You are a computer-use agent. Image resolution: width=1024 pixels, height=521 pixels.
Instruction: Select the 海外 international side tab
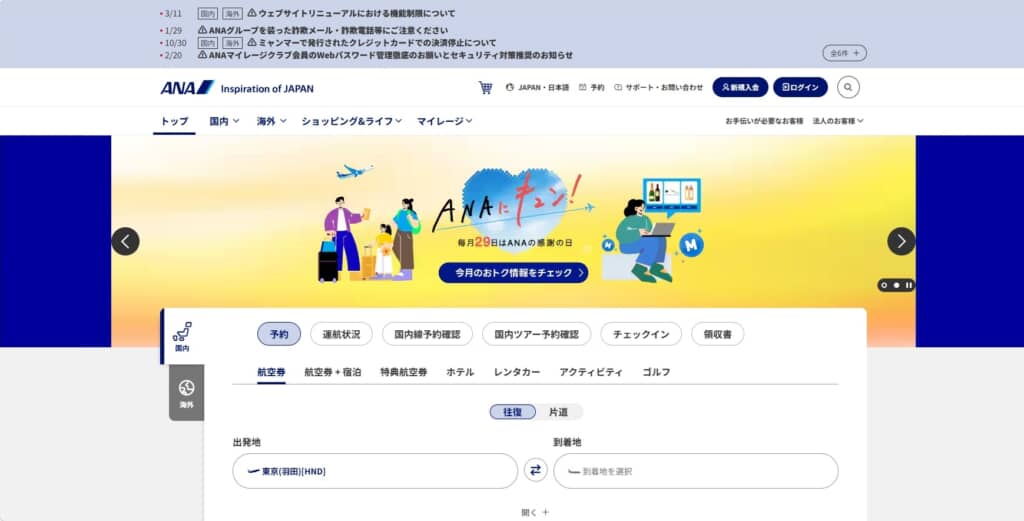[186, 393]
